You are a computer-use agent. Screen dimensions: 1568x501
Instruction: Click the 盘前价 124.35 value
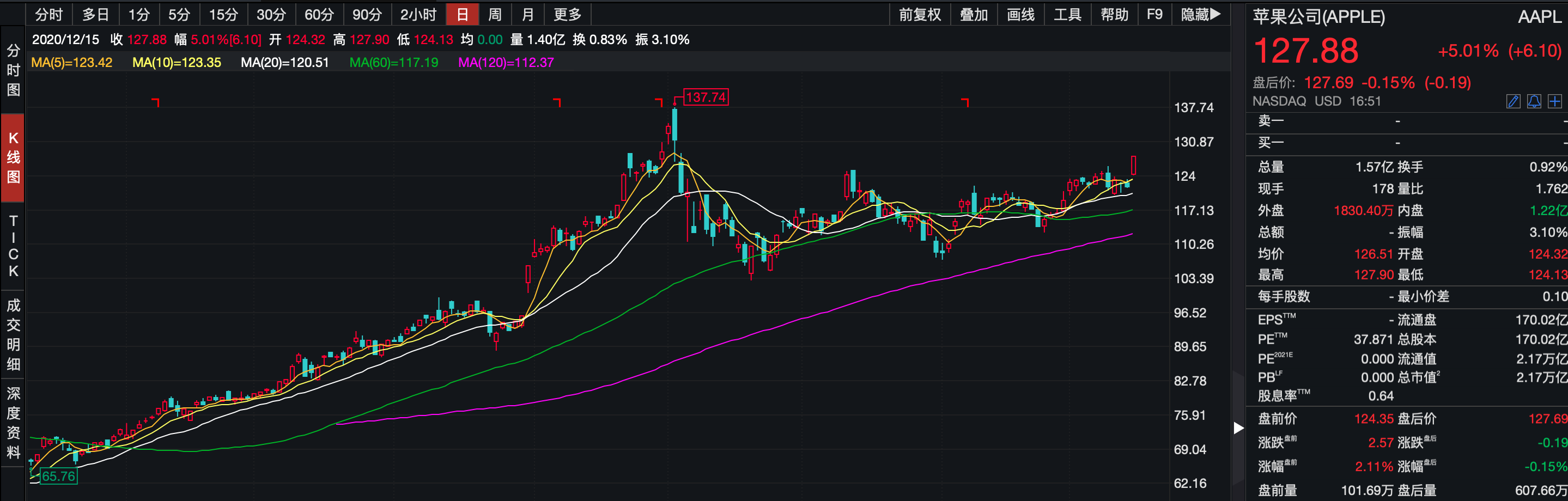click(x=1374, y=419)
